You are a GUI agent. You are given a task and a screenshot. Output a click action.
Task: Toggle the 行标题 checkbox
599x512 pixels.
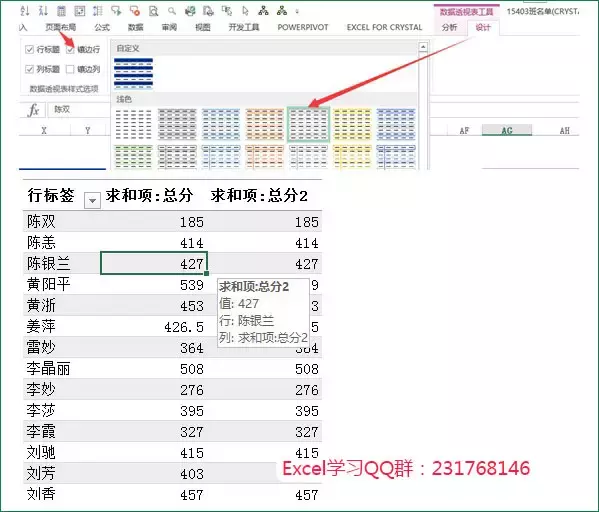coord(29,49)
